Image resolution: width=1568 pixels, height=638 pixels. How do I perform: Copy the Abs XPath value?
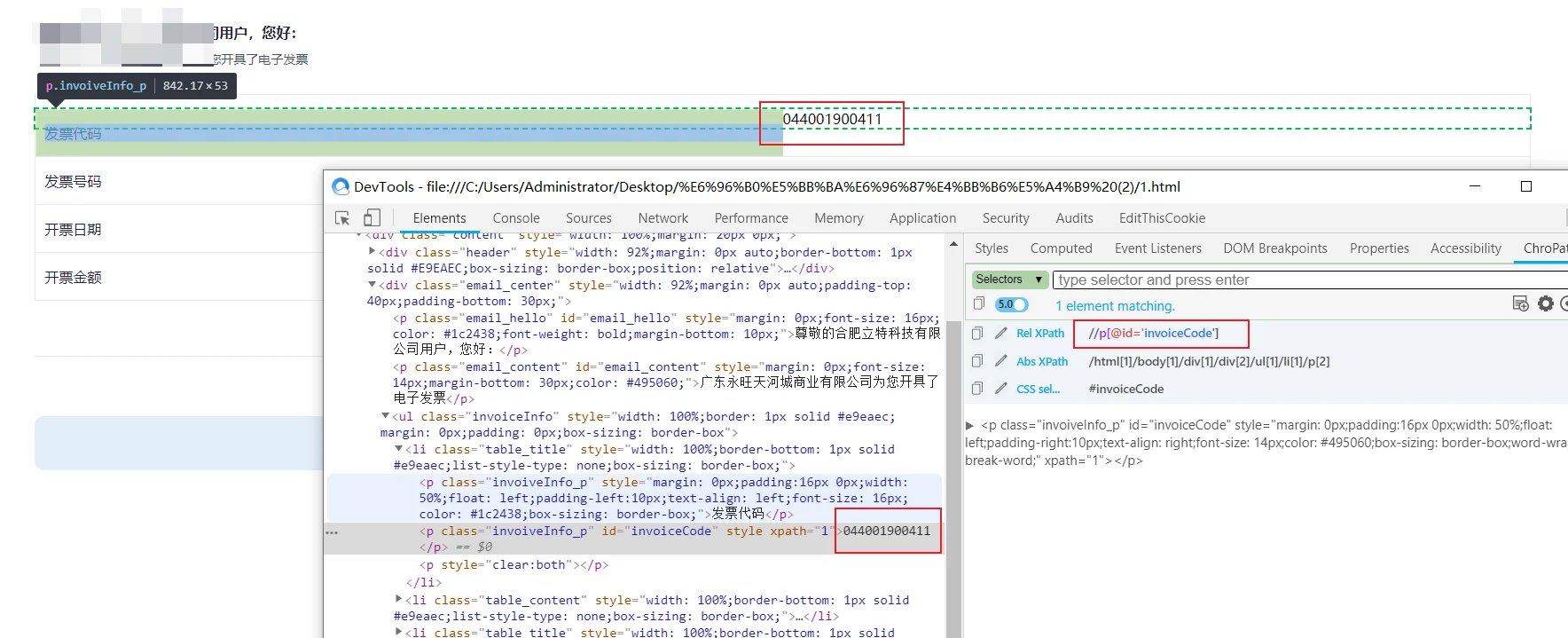coord(976,361)
